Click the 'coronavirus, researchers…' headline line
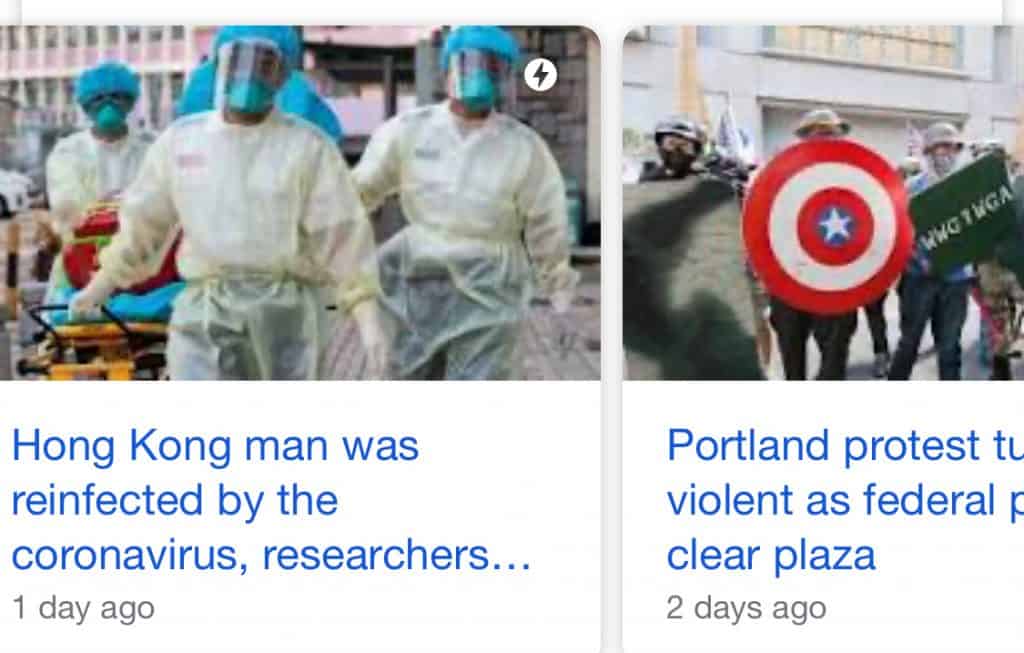Screen dimensions: 1024x653 point(271,556)
